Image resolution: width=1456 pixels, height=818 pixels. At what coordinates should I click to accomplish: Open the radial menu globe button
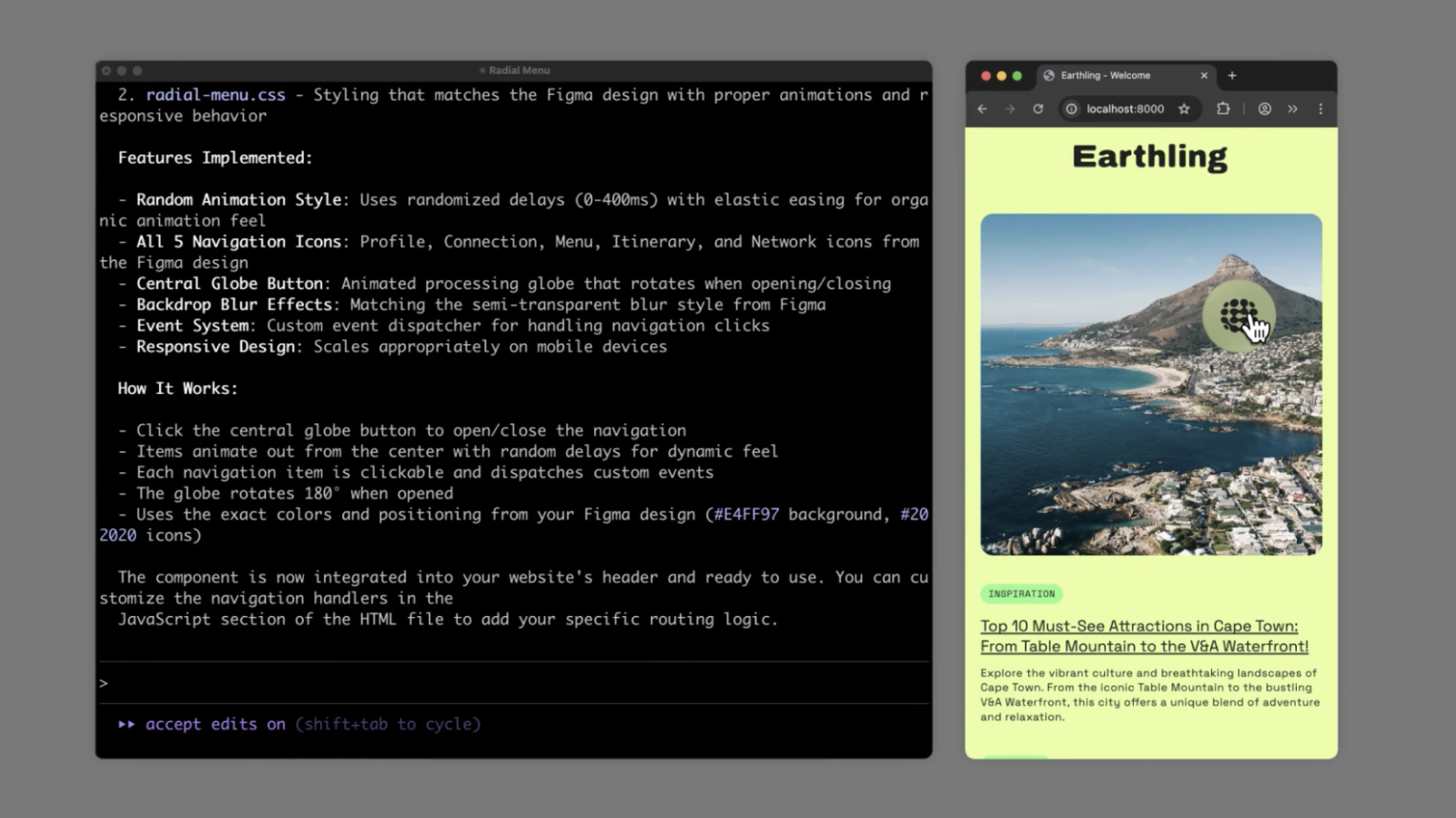coord(1238,316)
